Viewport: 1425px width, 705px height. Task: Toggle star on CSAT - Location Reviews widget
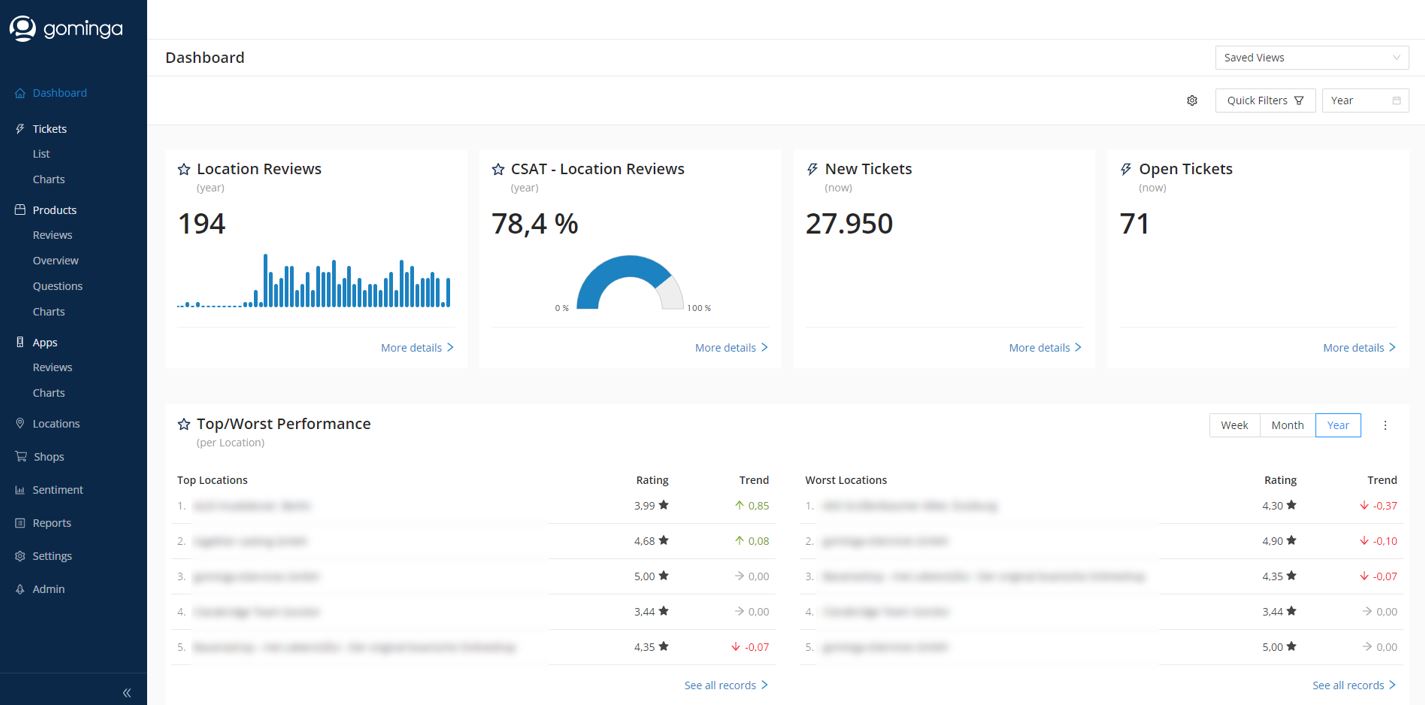click(x=498, y=170)
